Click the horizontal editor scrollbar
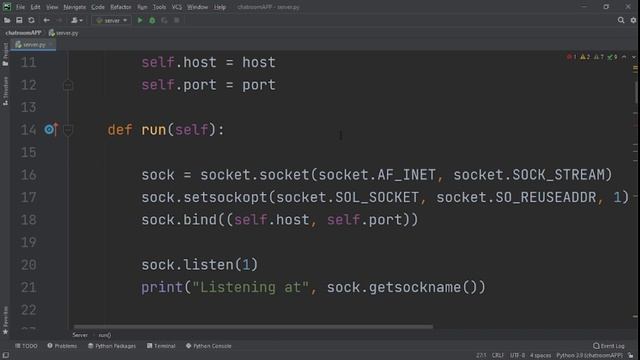Screen dimensions: 640x360 tap(253, 327)
